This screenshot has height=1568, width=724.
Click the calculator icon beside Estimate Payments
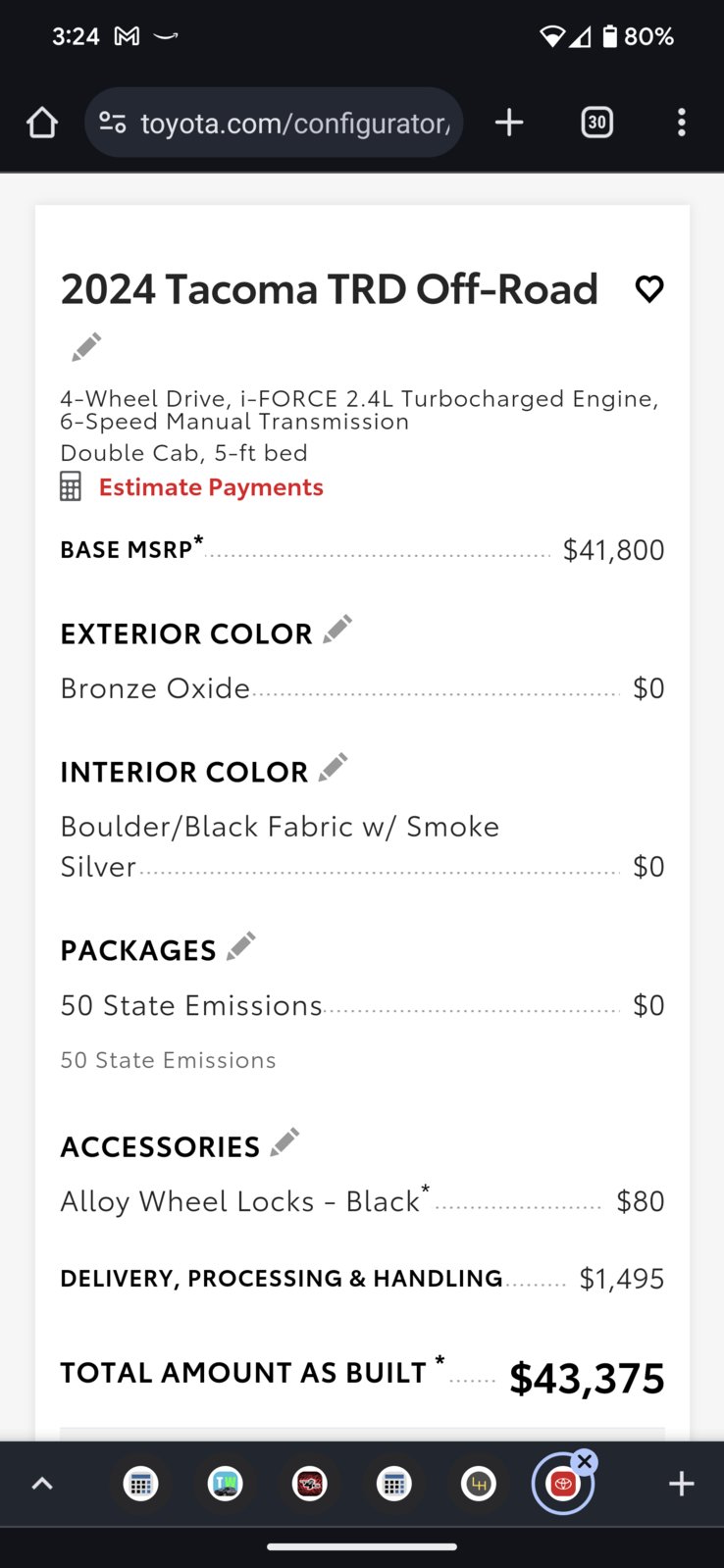(x=71, y=486)
